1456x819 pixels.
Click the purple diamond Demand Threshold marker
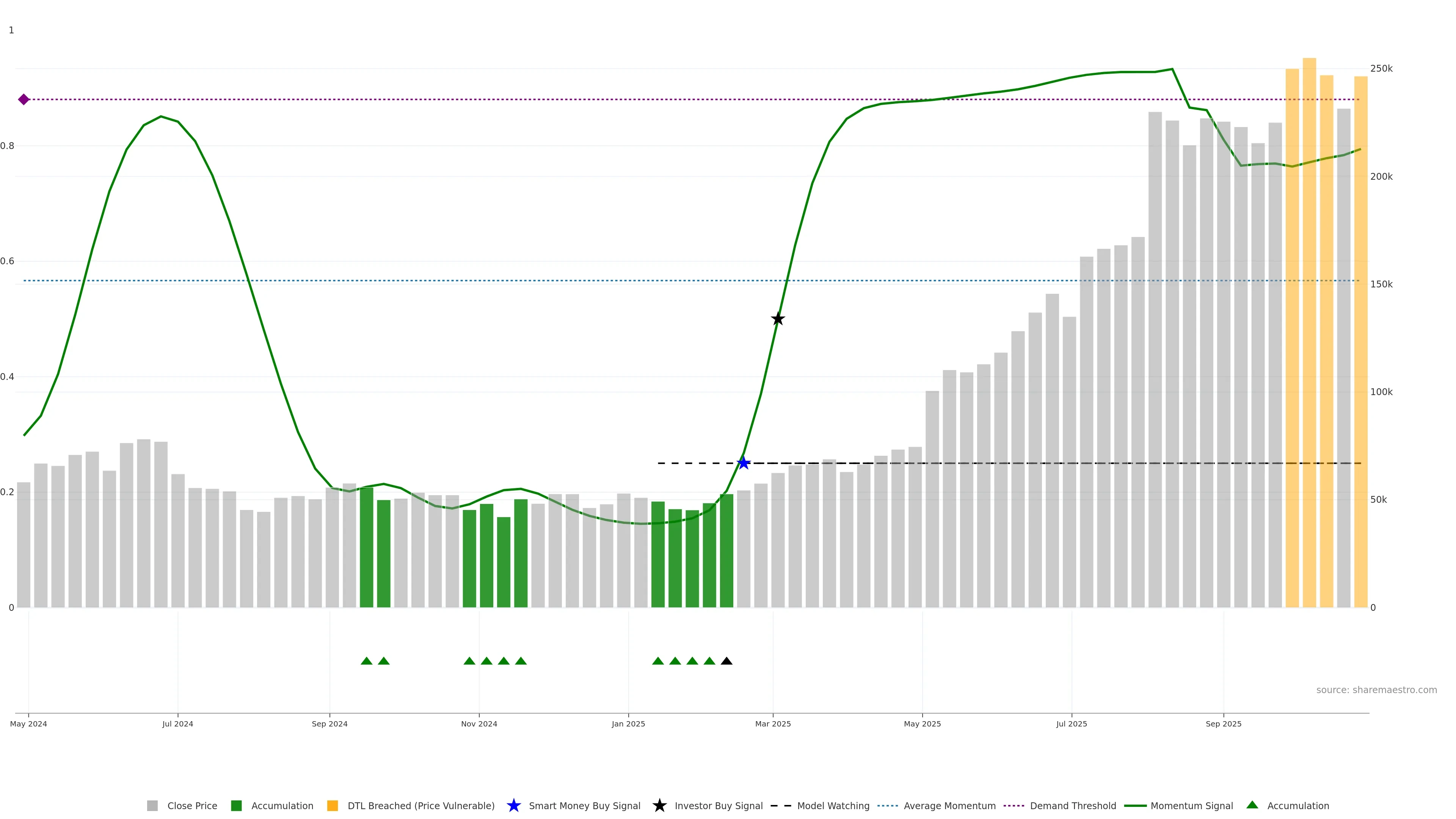(x=24, y=99)
